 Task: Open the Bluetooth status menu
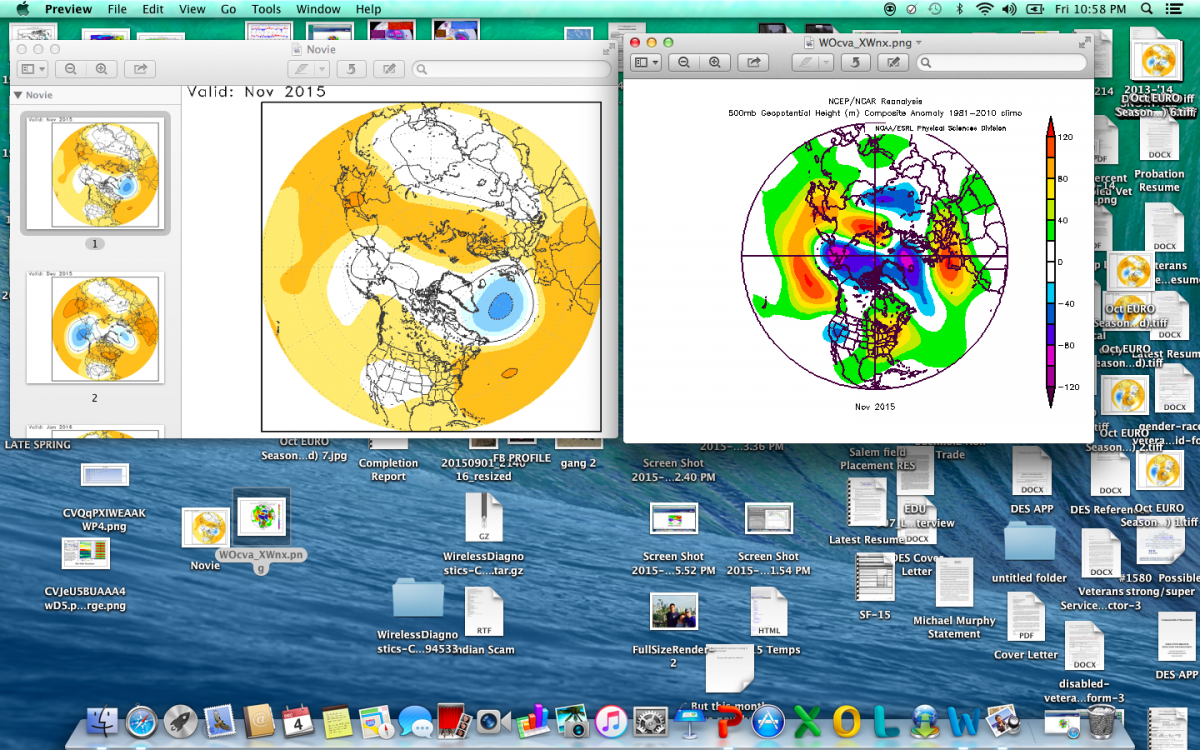pyautogui.click(x=959, y=9)
